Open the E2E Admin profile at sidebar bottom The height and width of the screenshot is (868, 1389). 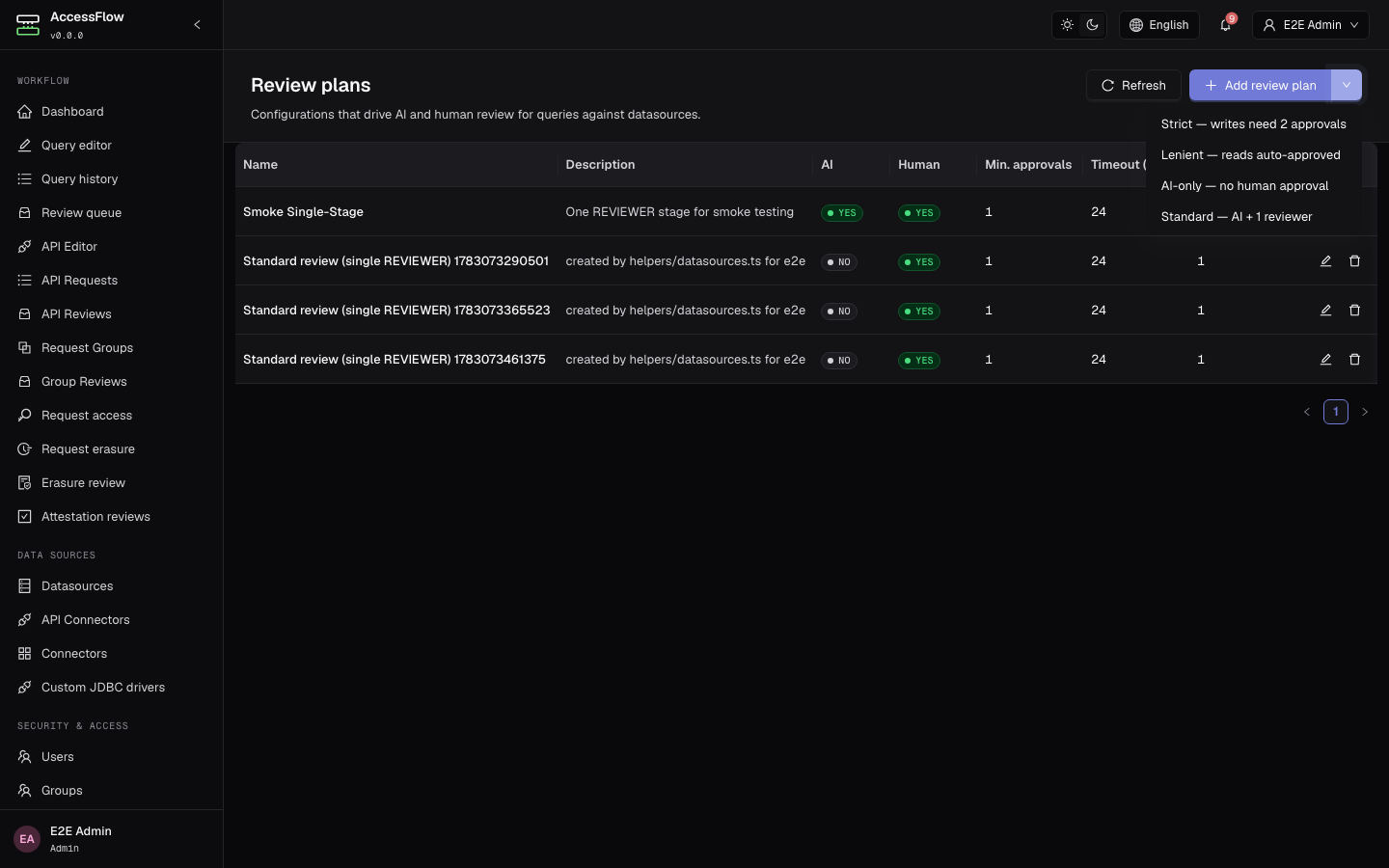(111, 839)
